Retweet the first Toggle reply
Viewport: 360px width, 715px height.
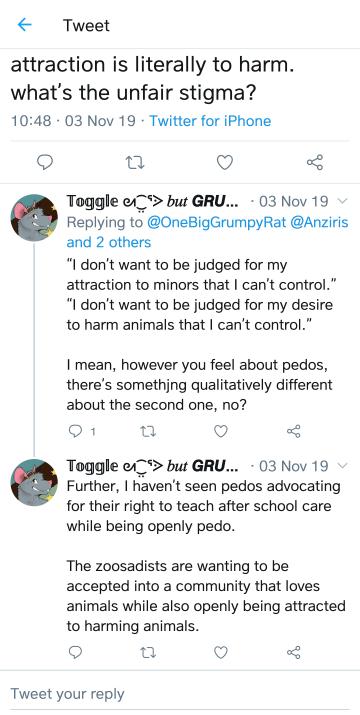147,431
